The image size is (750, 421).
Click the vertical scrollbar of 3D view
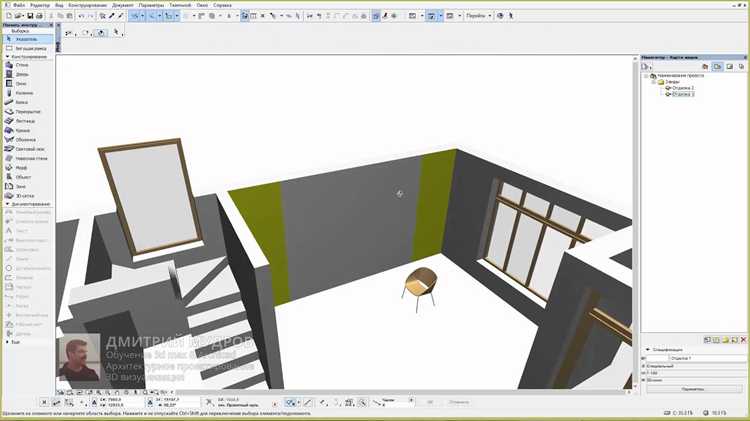(635, 220)
